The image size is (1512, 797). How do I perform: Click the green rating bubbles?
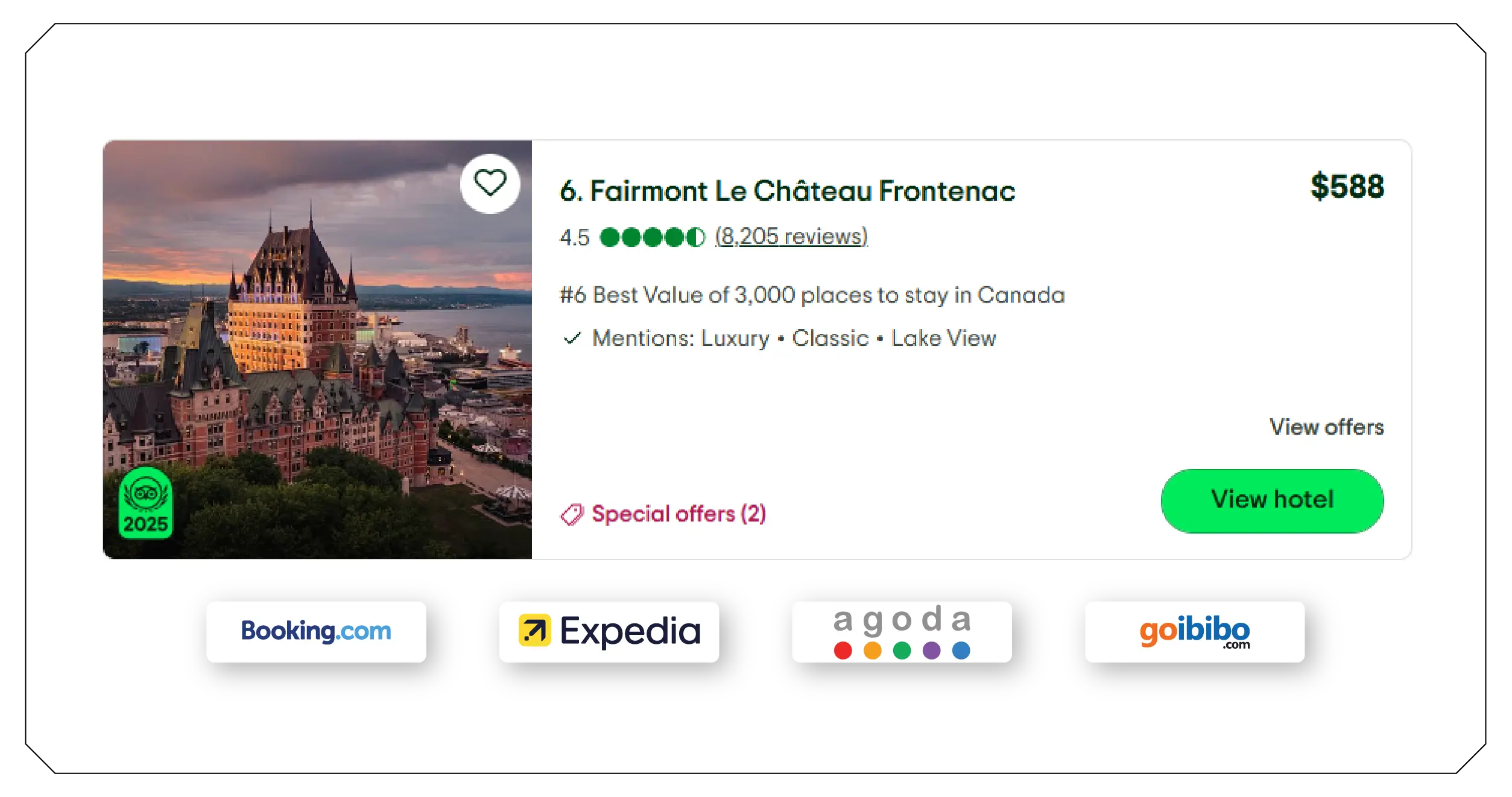652,238
